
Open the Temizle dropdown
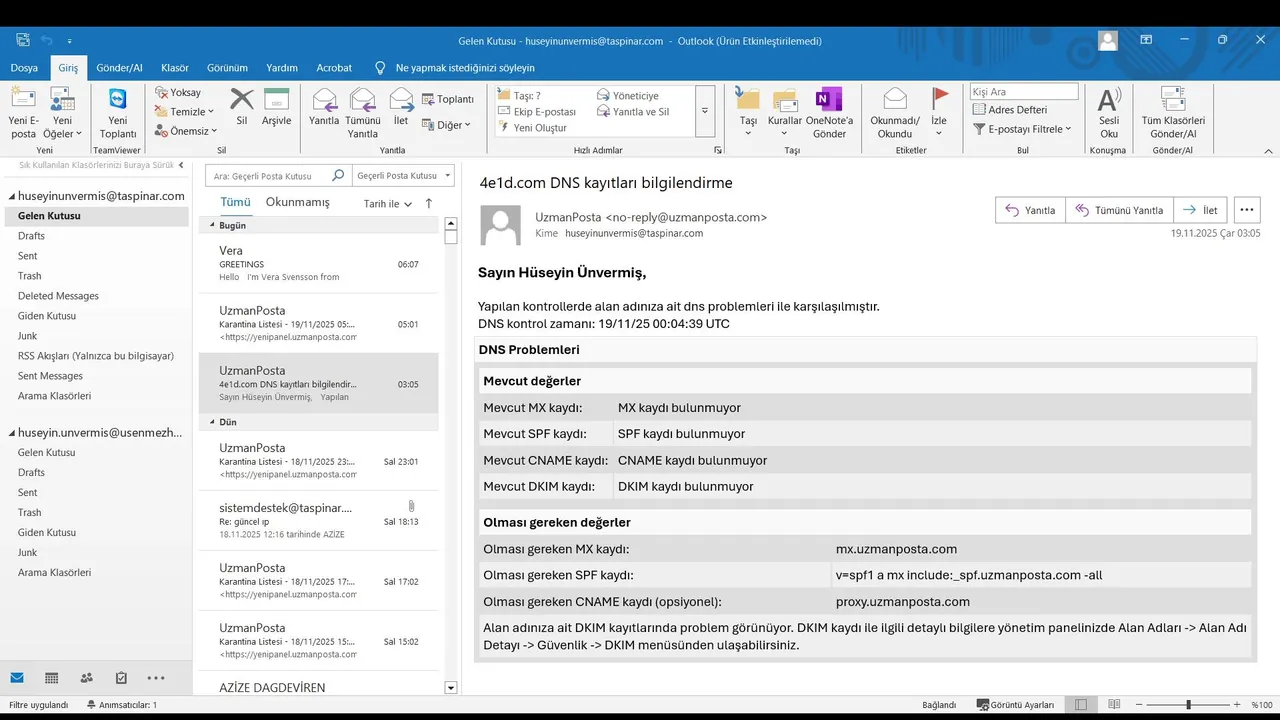[185, 112]
